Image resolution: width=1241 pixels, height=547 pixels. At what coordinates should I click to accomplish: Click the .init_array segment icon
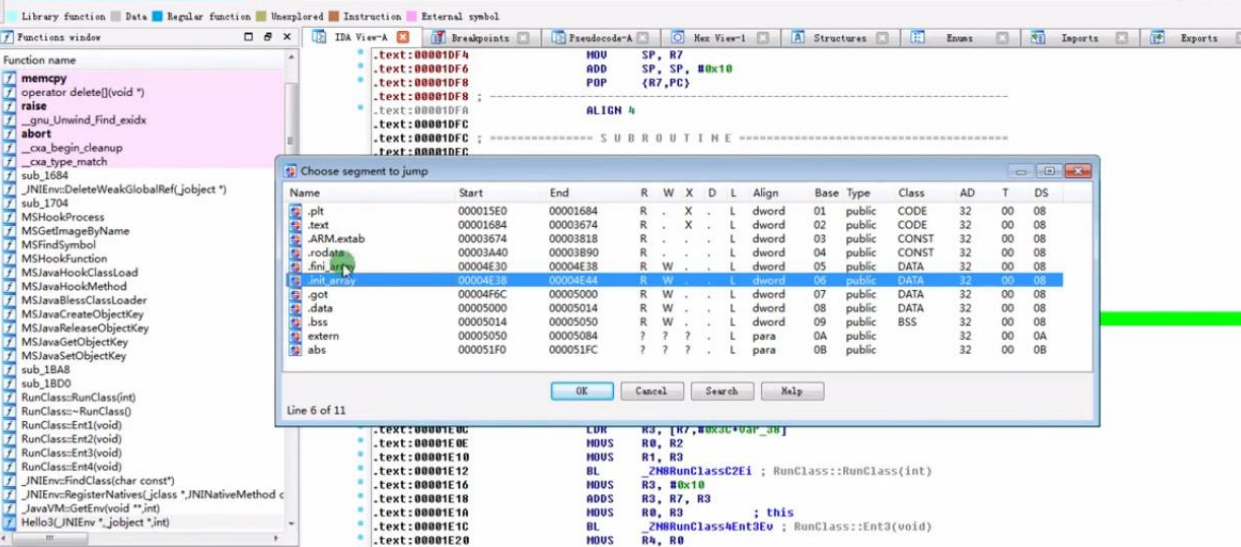(x=296, y=281)
